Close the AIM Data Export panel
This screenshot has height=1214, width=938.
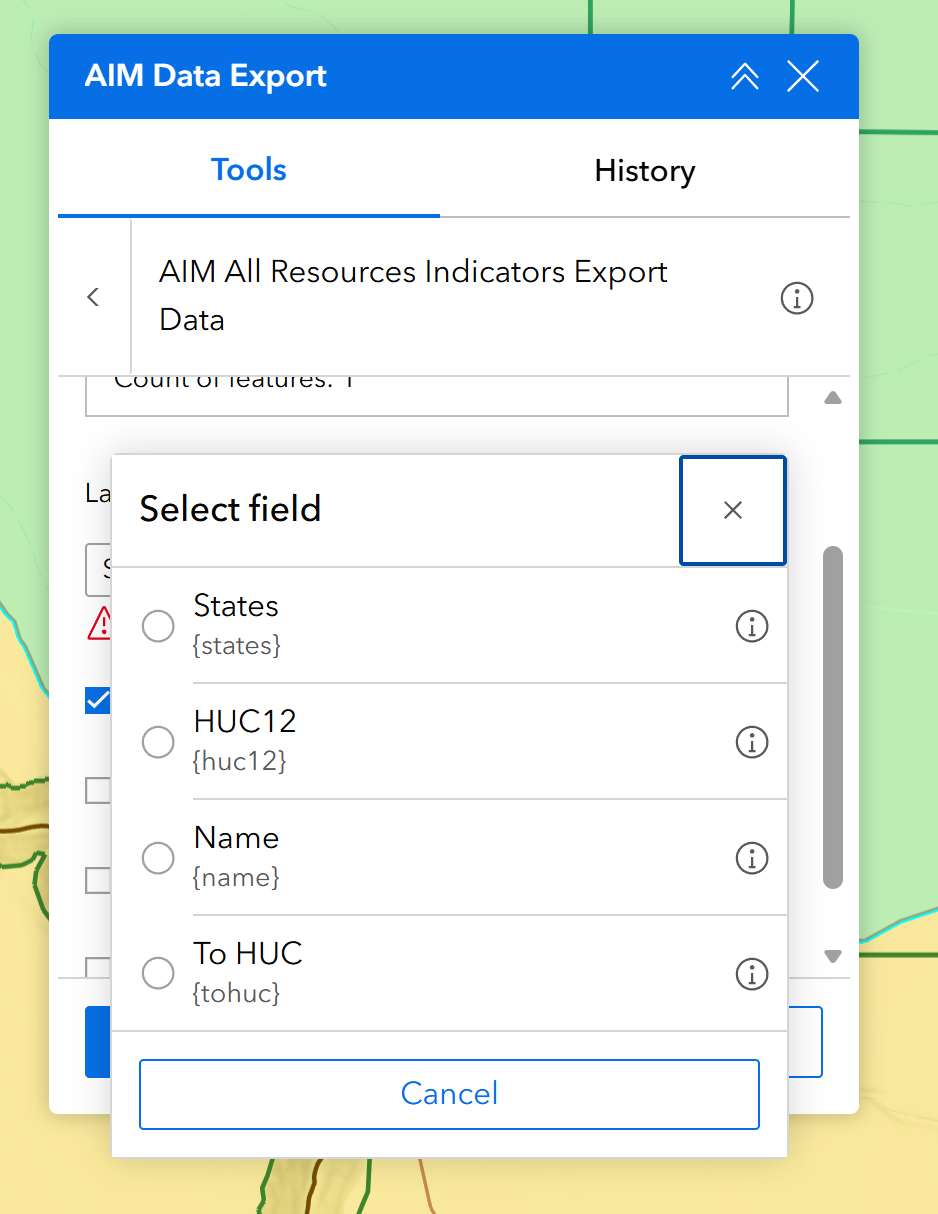tap(803, 77)
